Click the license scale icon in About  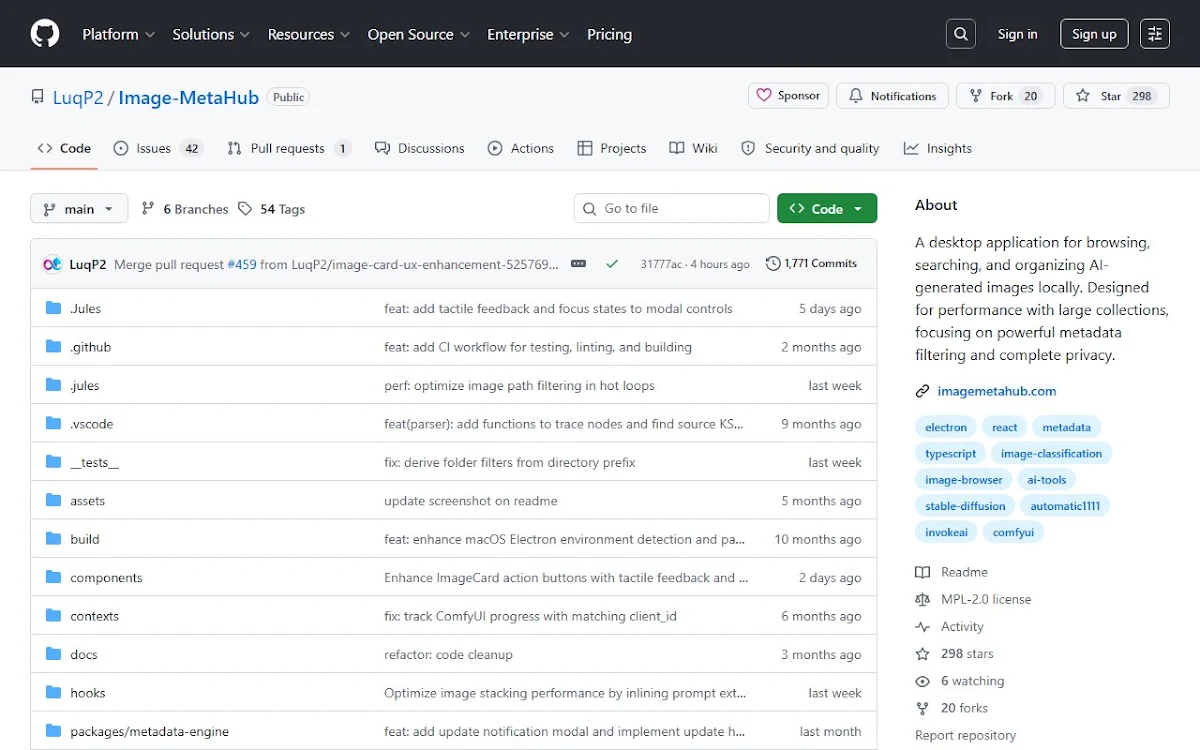tap(922, 599)
